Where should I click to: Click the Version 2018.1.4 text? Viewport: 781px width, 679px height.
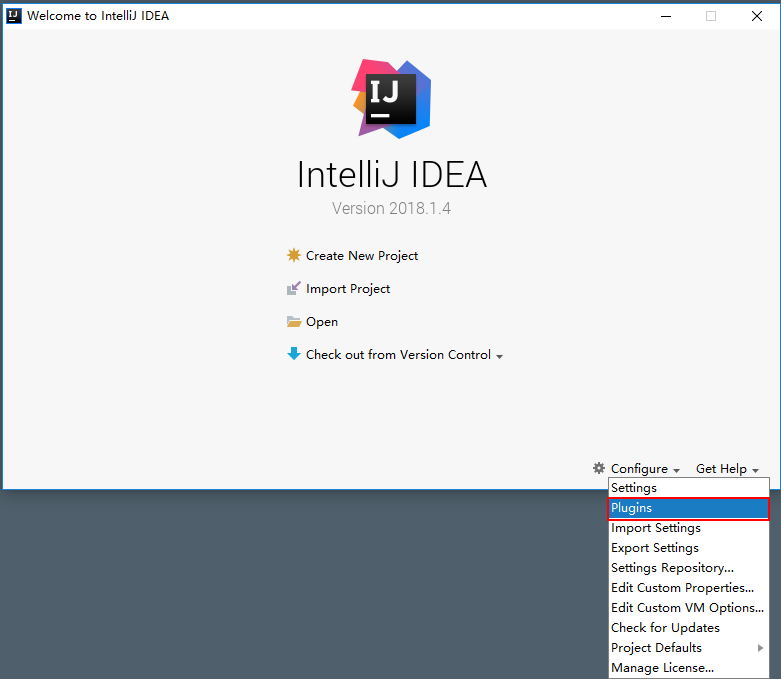click(391, 208)
